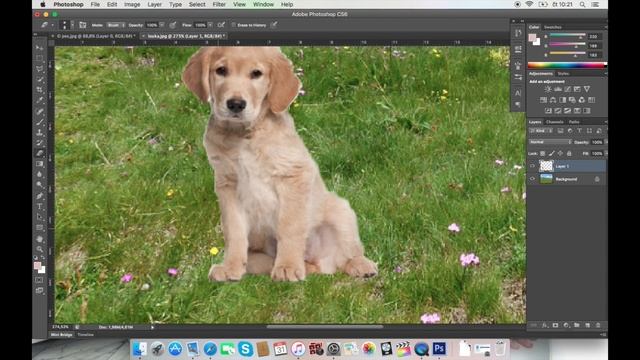Select the Zoom tool in toolbox
Viewport: 640px width, 360px height.
[x=40, y=249]
